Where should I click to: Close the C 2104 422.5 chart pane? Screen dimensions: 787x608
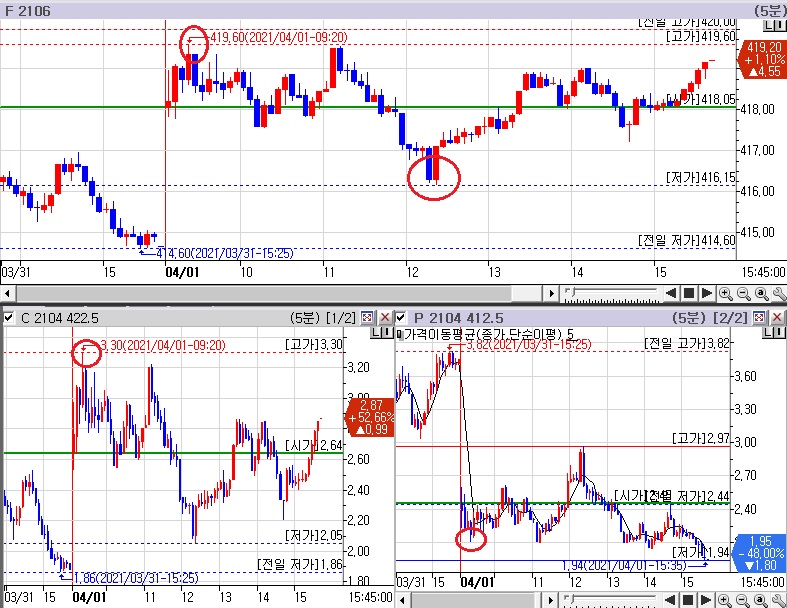[x=385, y=317]
